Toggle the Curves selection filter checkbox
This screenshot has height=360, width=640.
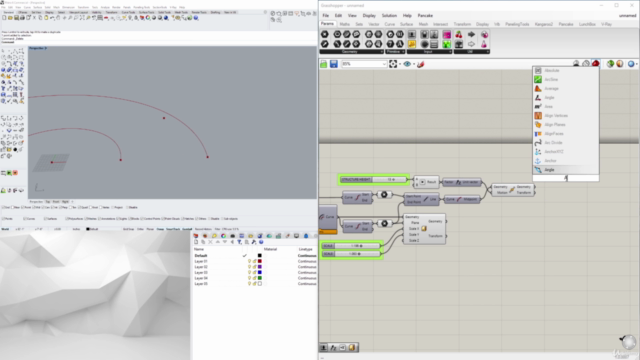[25, 219]
